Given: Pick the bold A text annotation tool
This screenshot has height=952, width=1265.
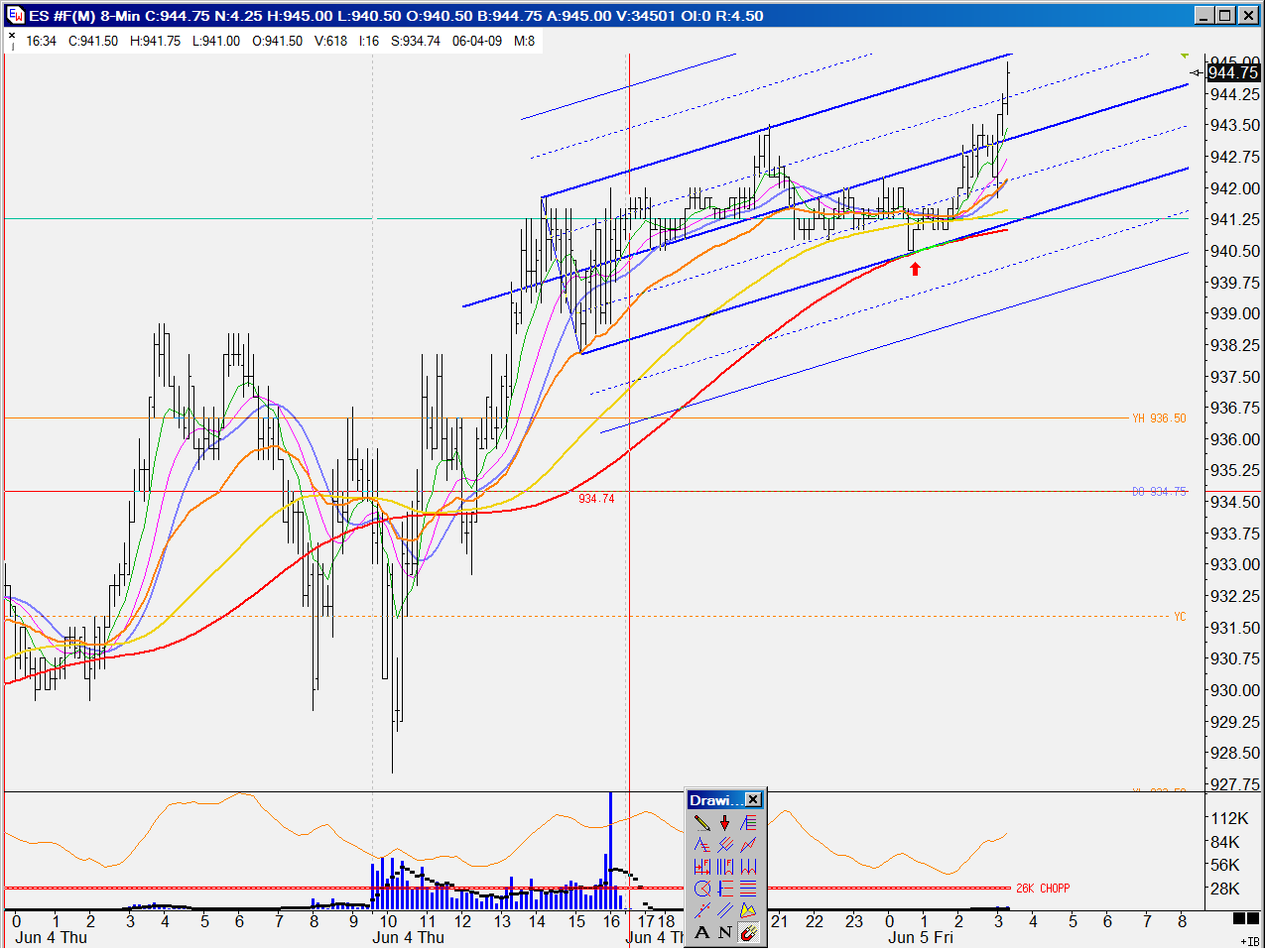Looking at the screenshot, I should (702, 932).
